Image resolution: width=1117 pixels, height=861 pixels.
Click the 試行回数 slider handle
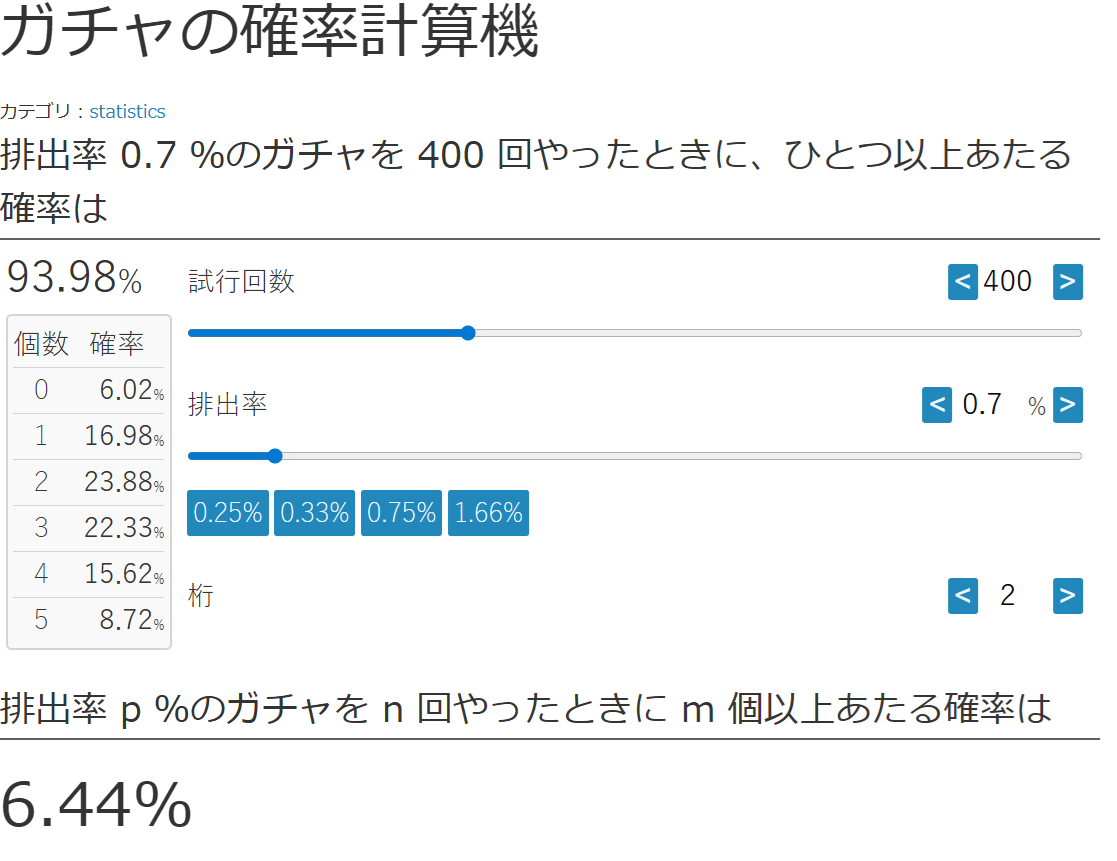[467, 333]
